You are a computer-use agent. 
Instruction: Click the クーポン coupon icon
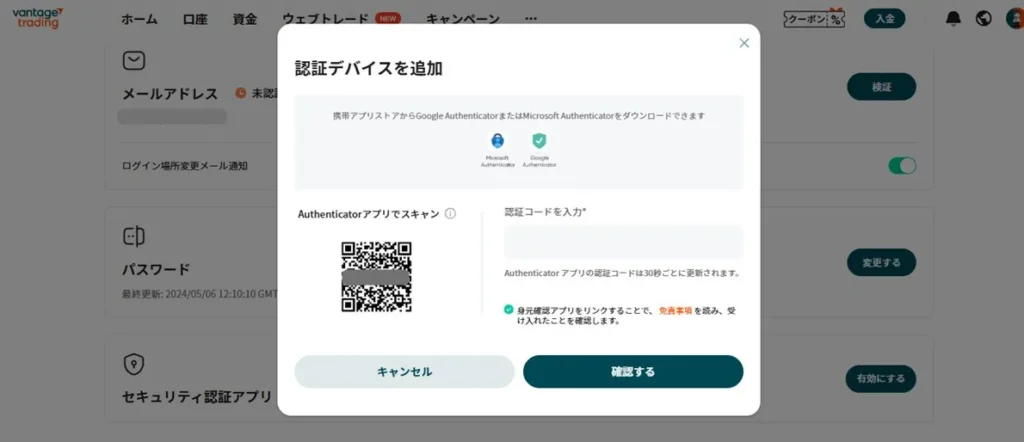coord(814,19)
